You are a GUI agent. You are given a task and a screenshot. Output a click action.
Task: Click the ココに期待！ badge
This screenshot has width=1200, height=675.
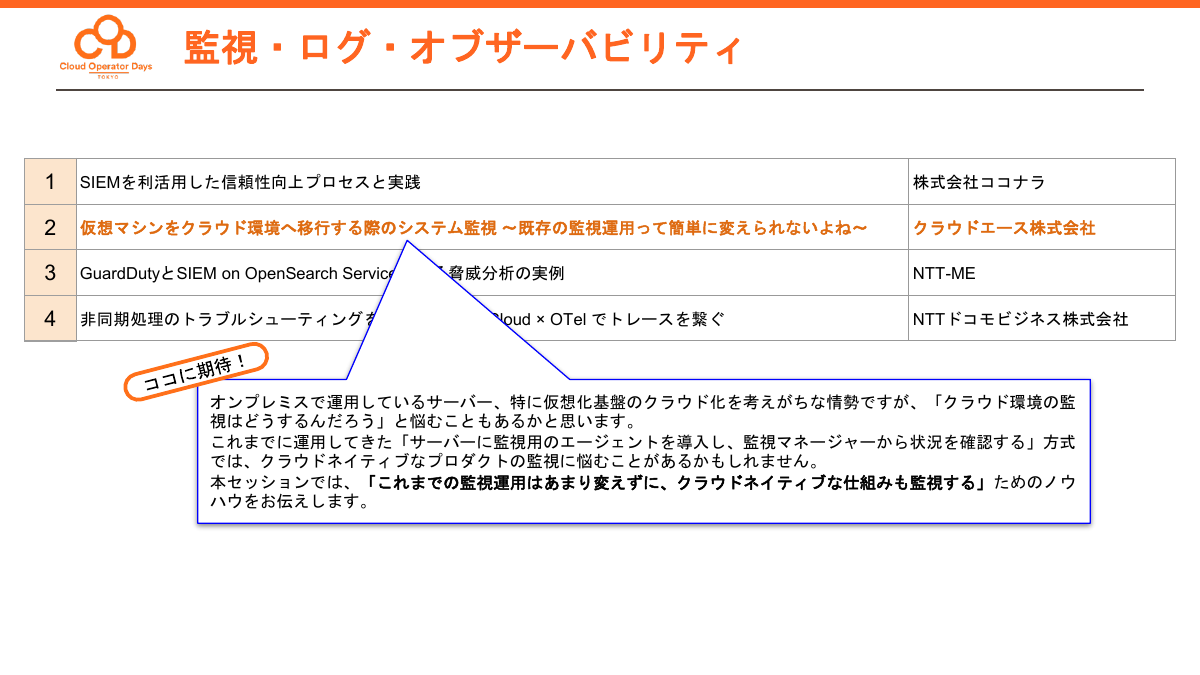pos(196,372)
